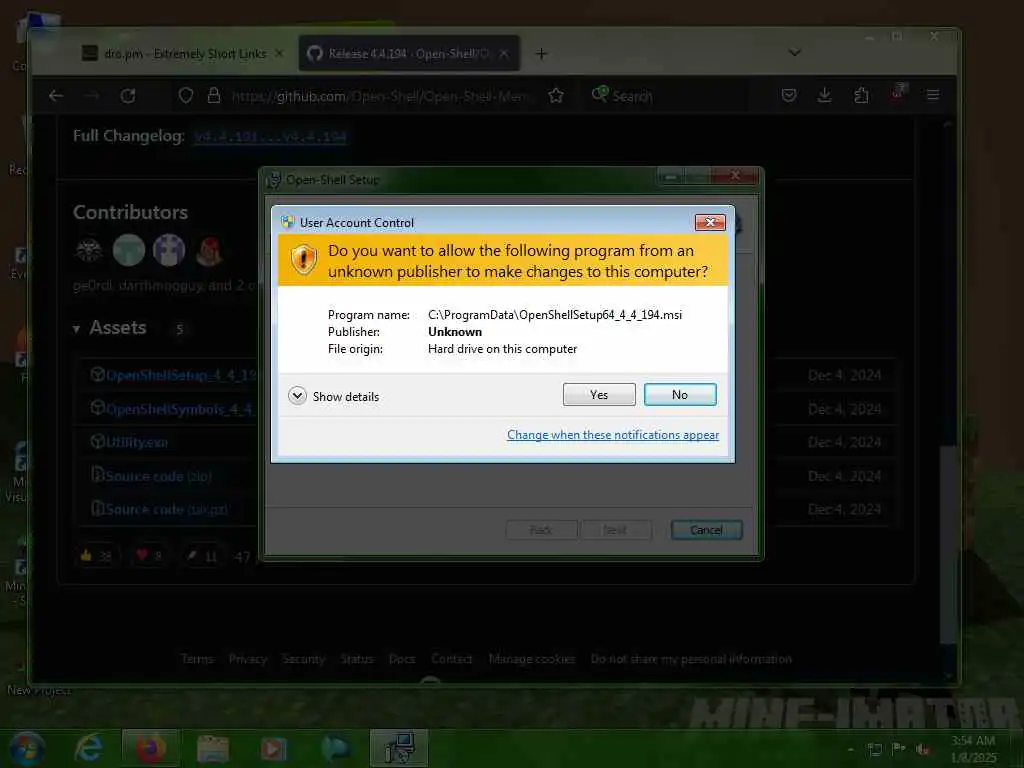Image resolution: width=1024 pixels, height=768 pixels.
Task: Go back in Firefox
Action: (56, 96)
